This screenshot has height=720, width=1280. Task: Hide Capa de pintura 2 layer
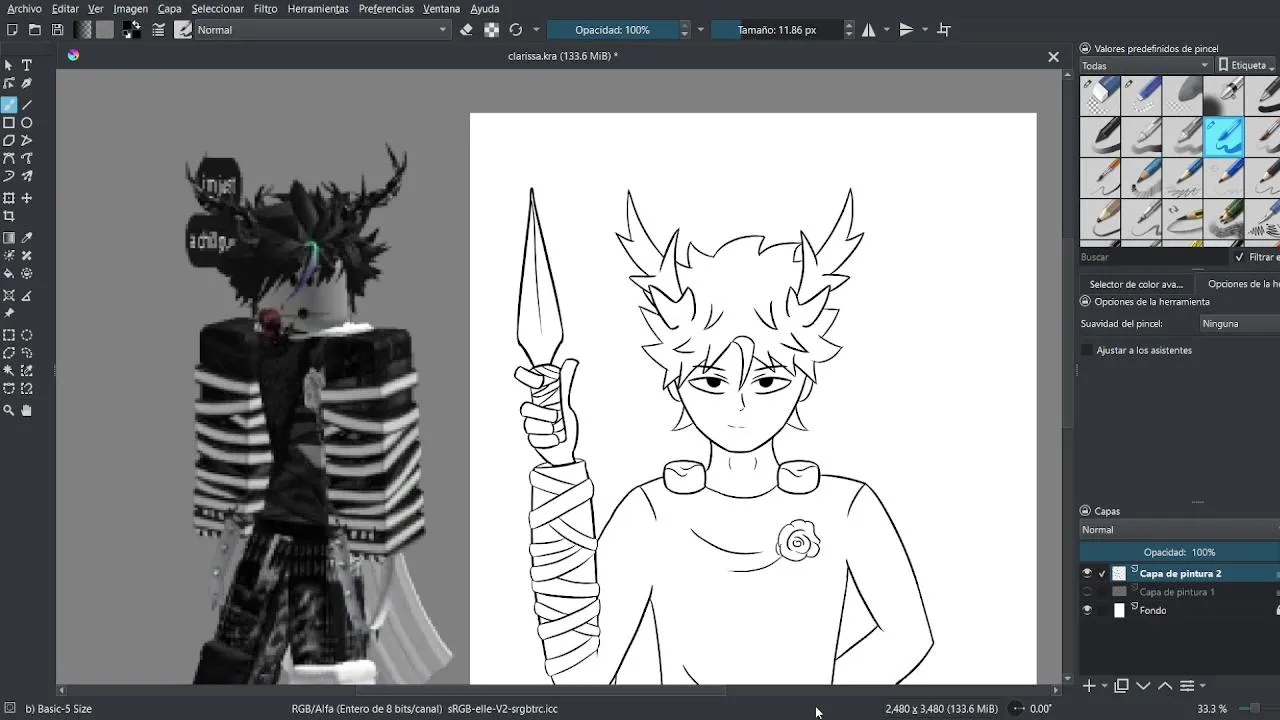coord(1087,574)
